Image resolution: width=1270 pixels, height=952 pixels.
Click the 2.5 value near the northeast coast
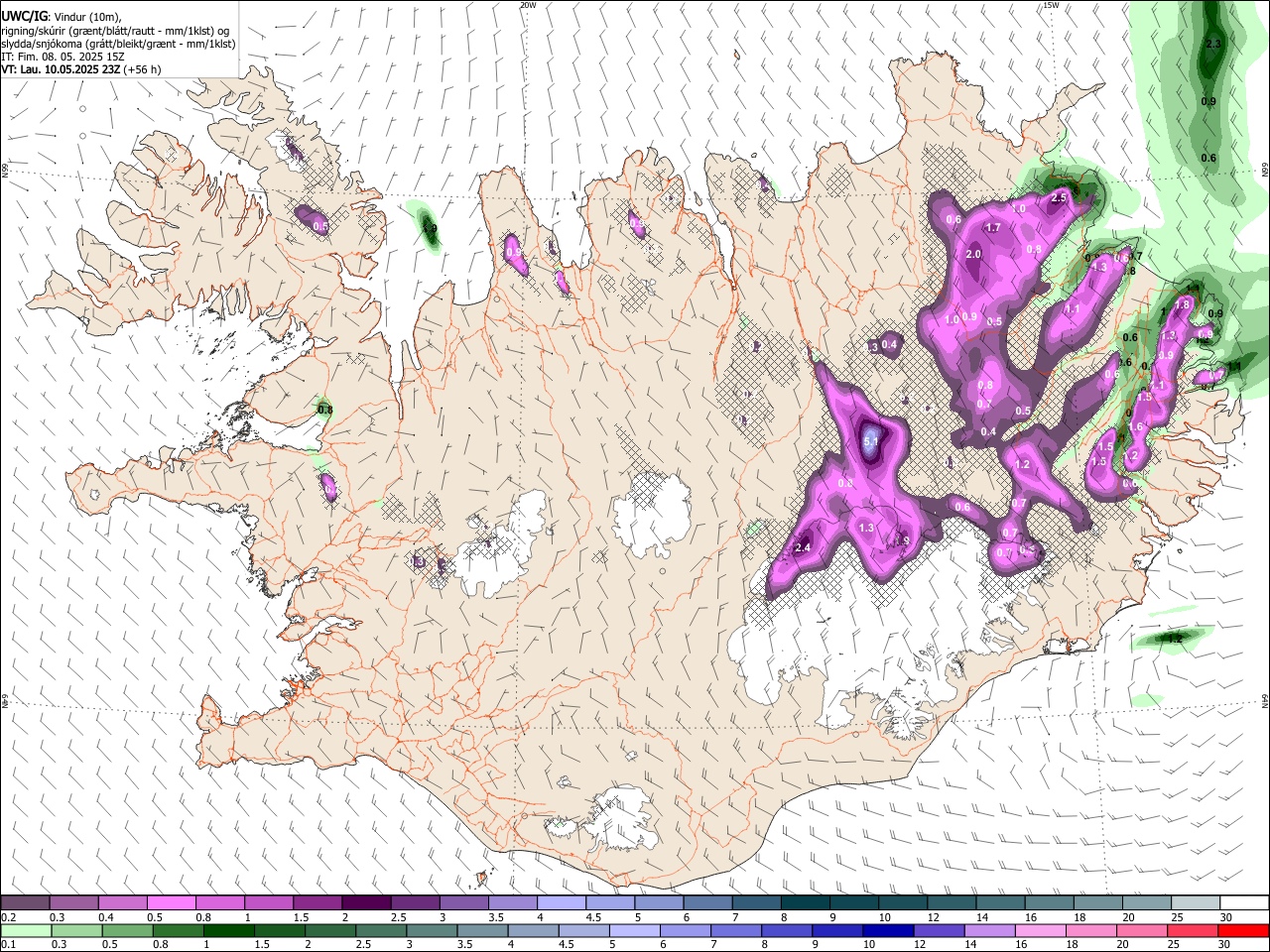pos(1058,198)
